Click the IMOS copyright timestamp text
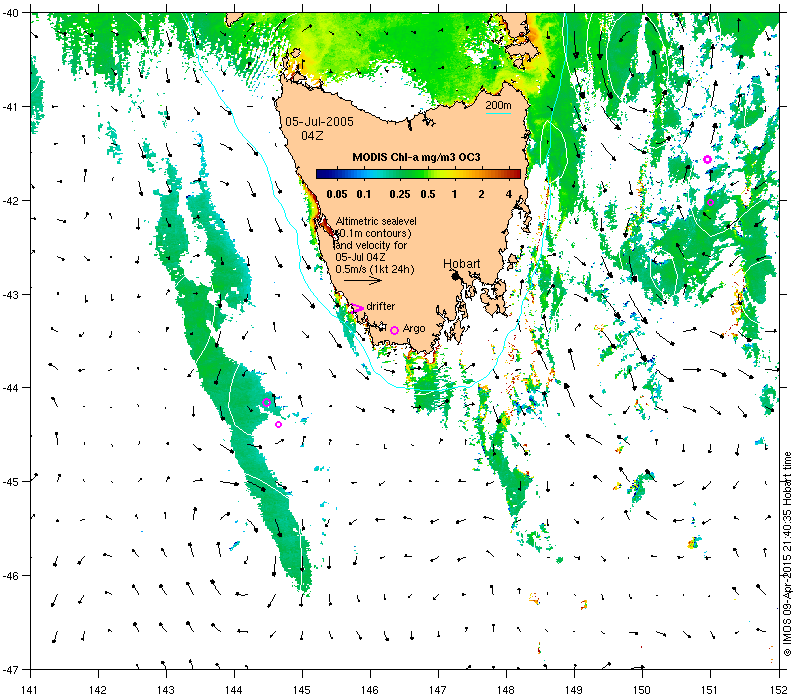 787,555
